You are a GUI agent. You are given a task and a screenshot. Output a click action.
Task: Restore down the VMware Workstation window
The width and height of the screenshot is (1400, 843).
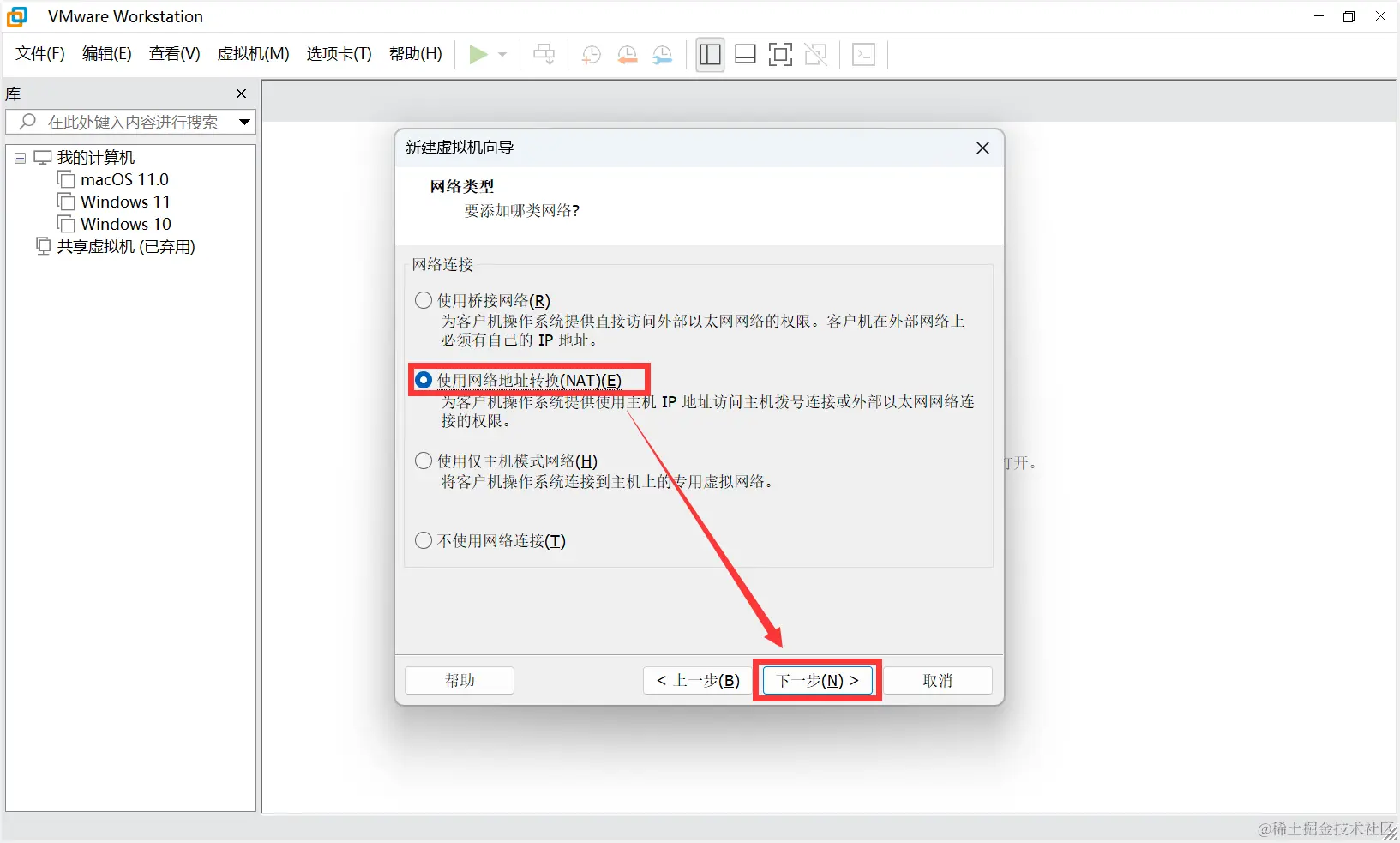[x=1349, y=16]
